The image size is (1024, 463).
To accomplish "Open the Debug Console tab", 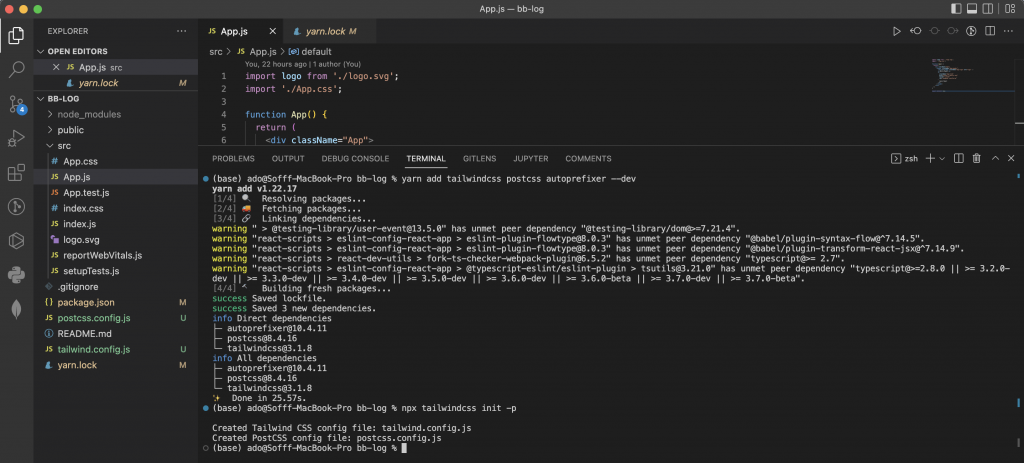I will (x=355, y=159).
